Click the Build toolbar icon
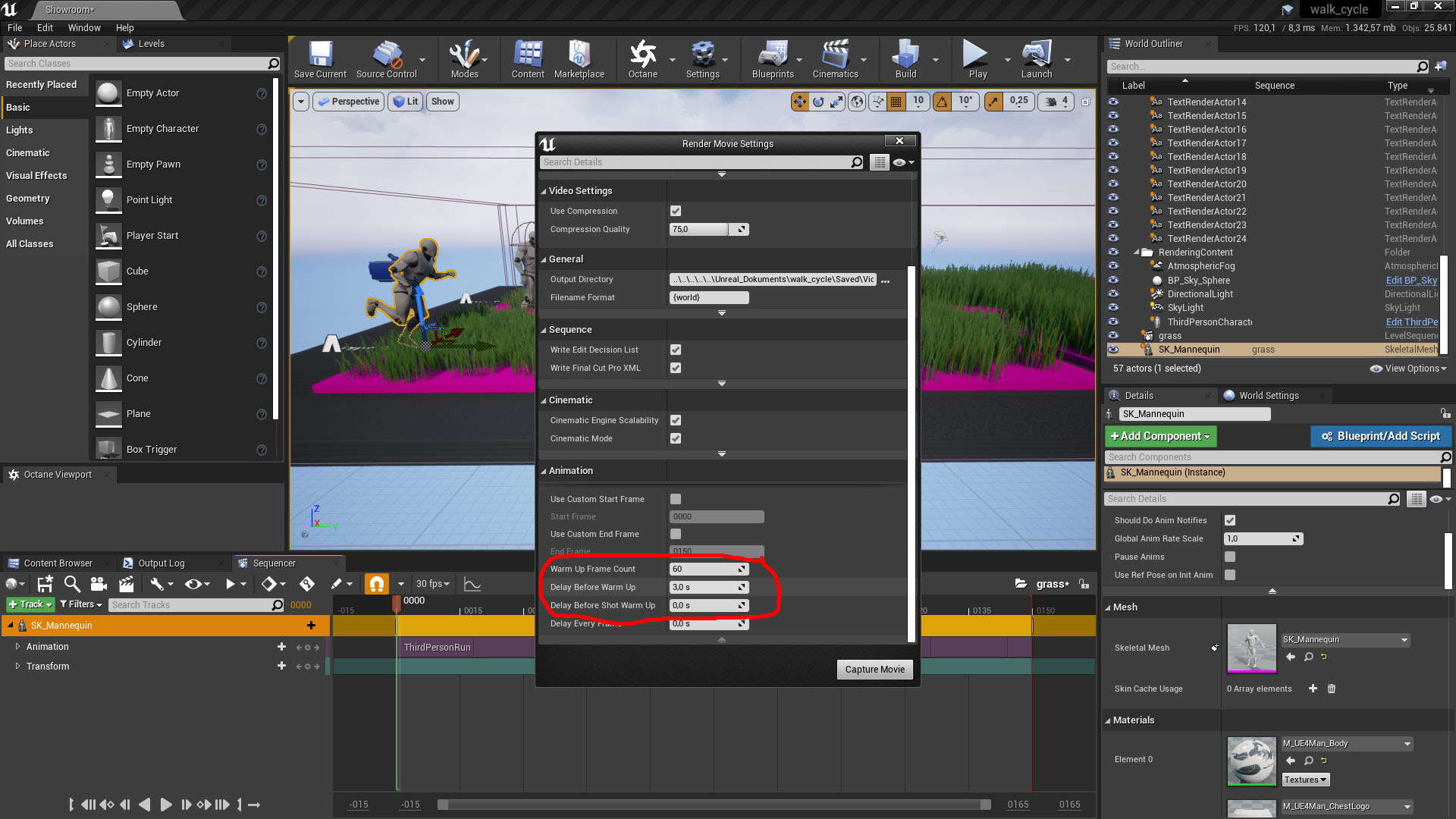Viewport: 1456px width, 819px height. [905, 59]
